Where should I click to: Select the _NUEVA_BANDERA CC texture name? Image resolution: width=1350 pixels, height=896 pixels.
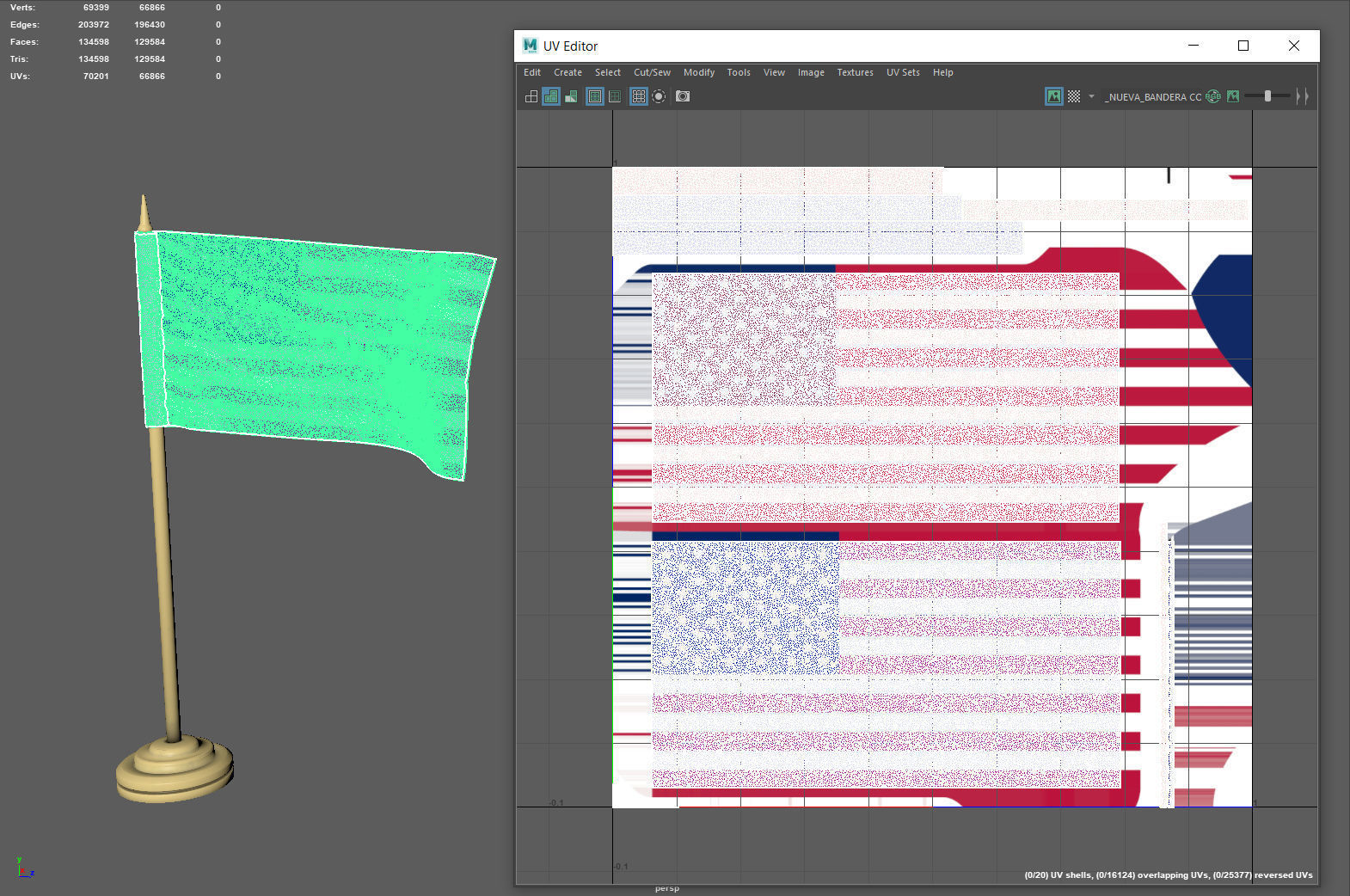tap(1153, 97)
